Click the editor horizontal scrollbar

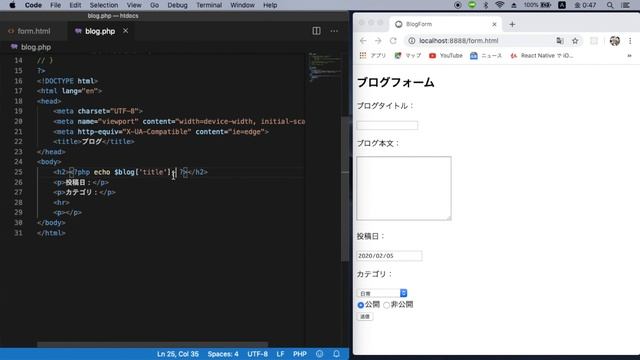click(x=152, y=344)
